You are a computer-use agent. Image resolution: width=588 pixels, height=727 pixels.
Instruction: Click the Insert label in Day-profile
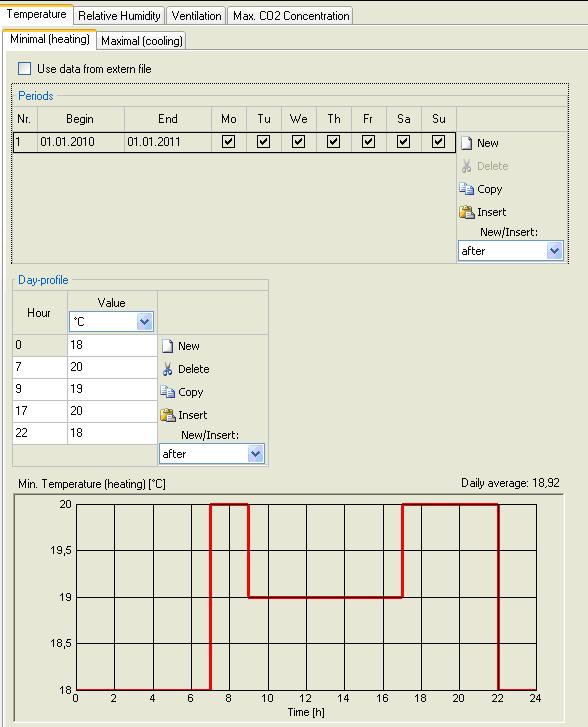[x=192, y=415]
